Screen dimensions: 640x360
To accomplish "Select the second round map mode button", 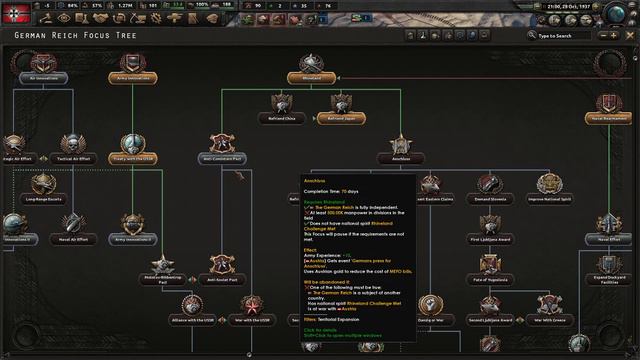I will [570, 20].
